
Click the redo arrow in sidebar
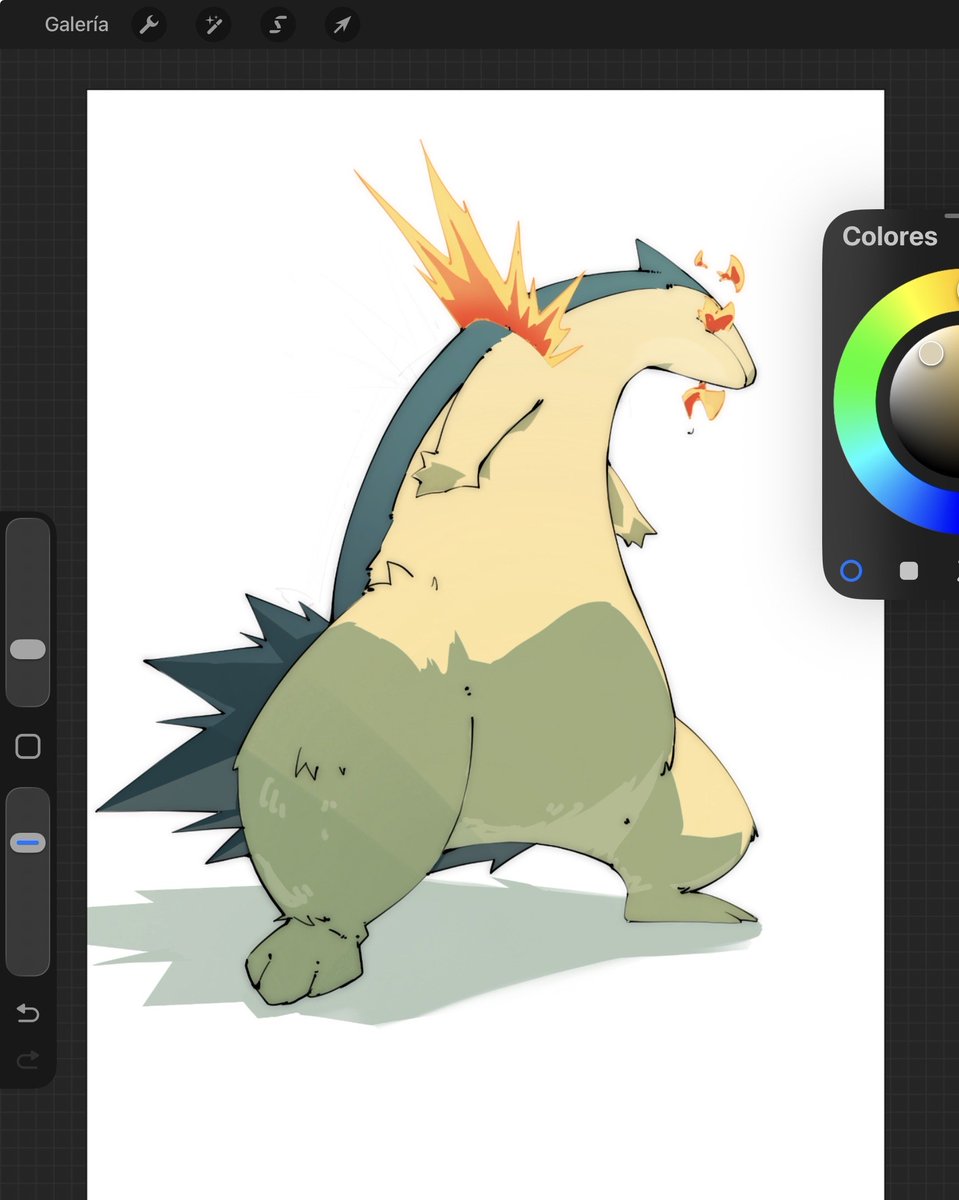click(x=28, y=1058)
